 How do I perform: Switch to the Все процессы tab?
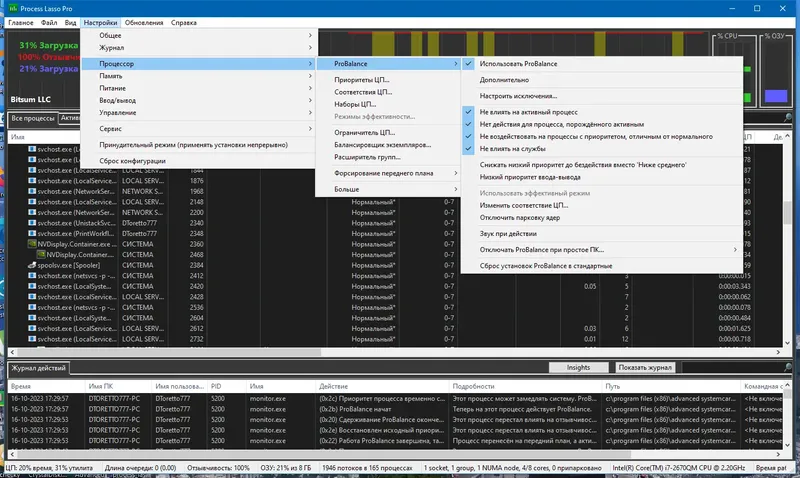33,118
